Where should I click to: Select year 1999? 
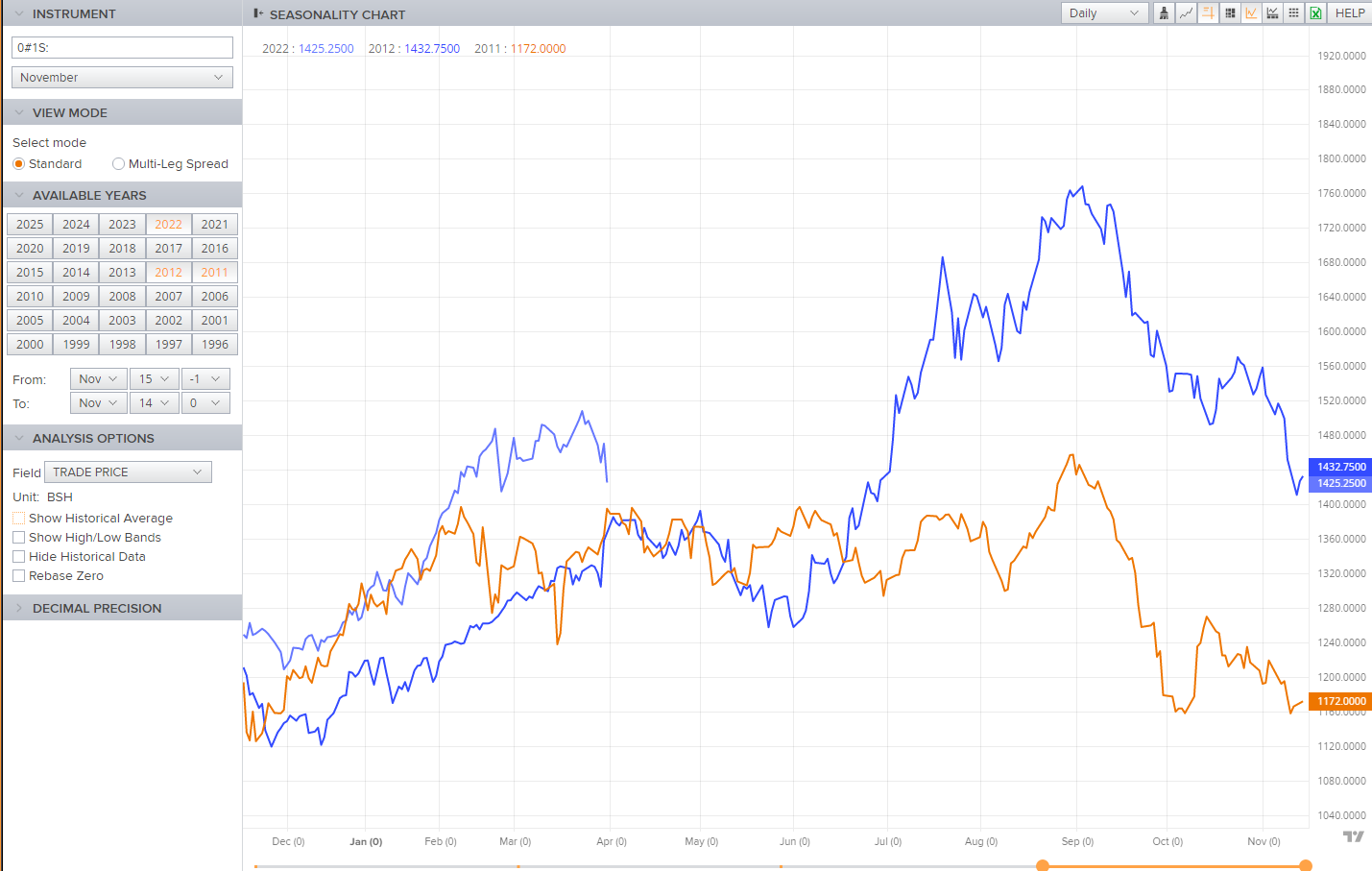[76, 344]
